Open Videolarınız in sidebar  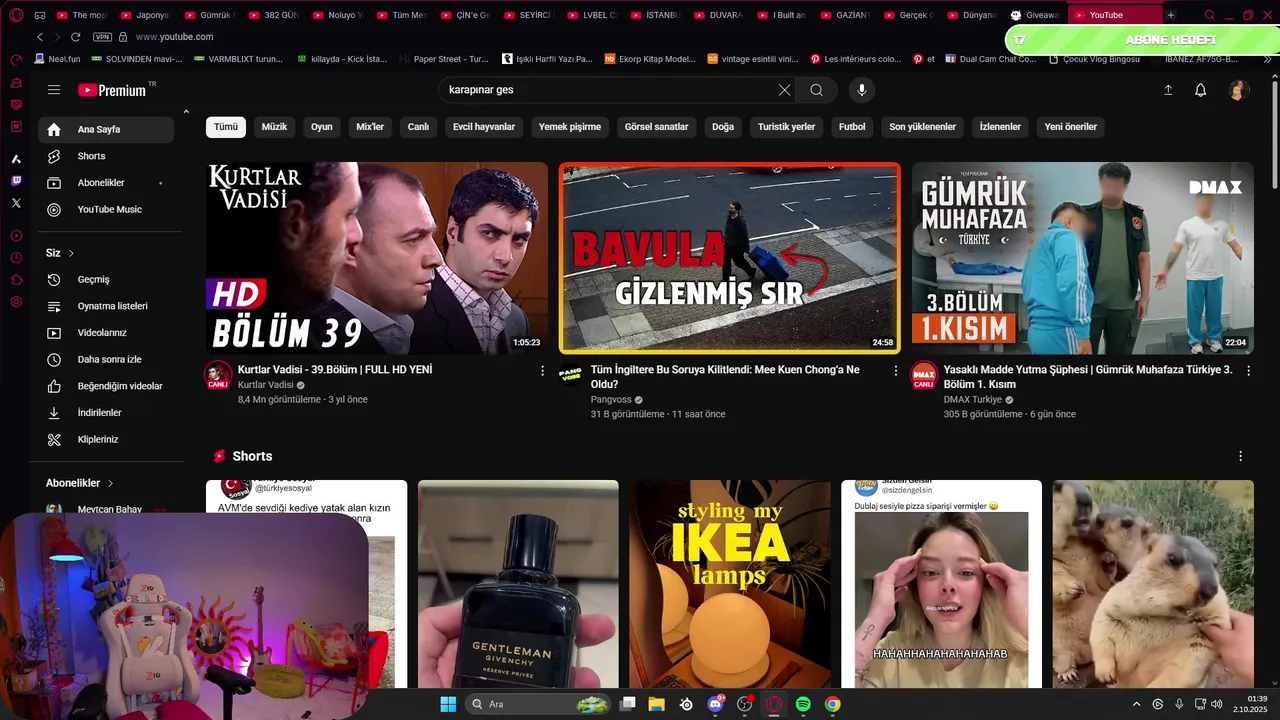[106, 333]
